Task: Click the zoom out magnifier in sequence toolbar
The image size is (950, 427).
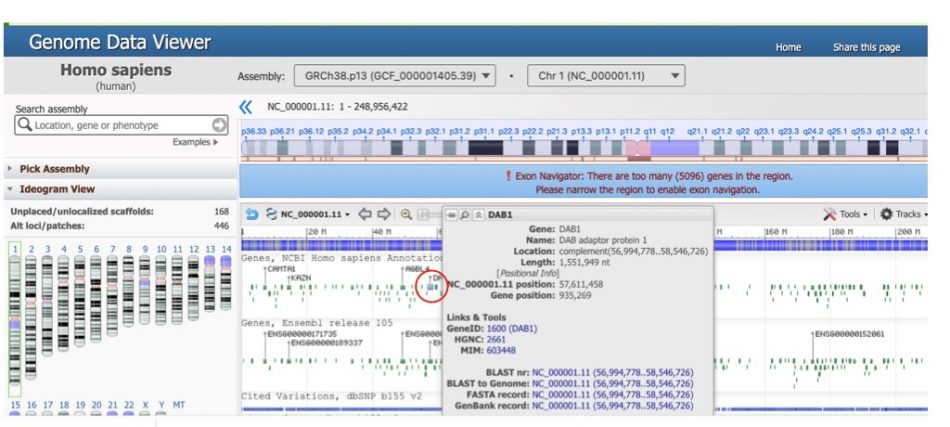Action: pos(407,214)
